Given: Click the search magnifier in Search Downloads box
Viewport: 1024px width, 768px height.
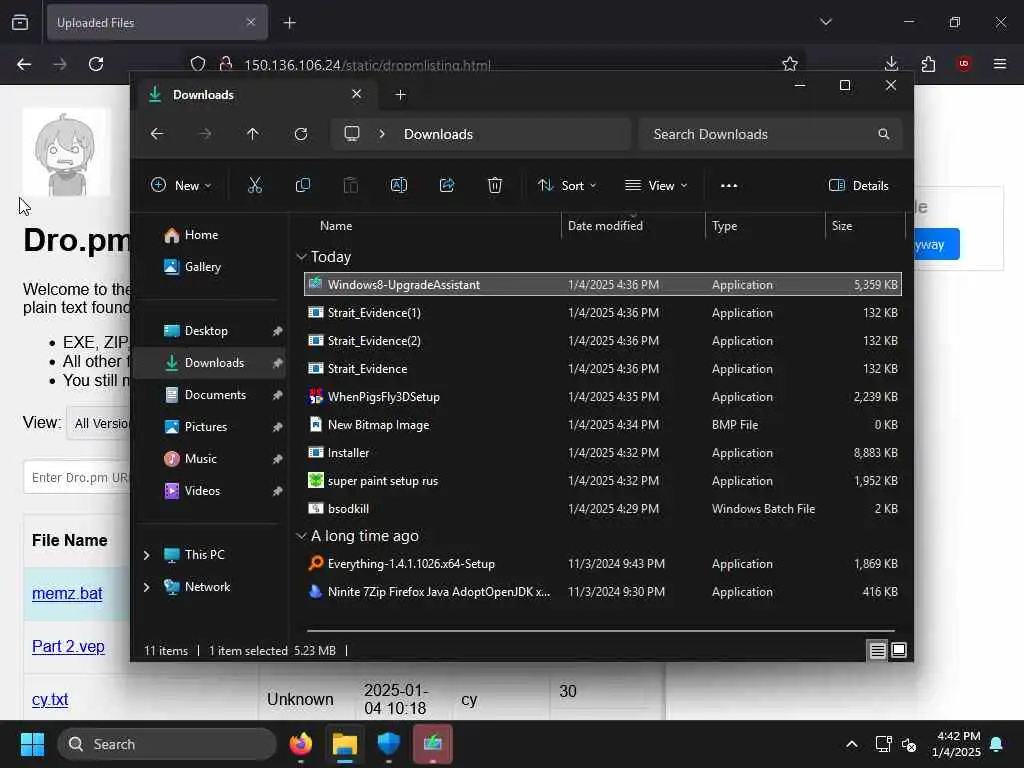Looking at the screenshot, I should click(x=884, y=134).
